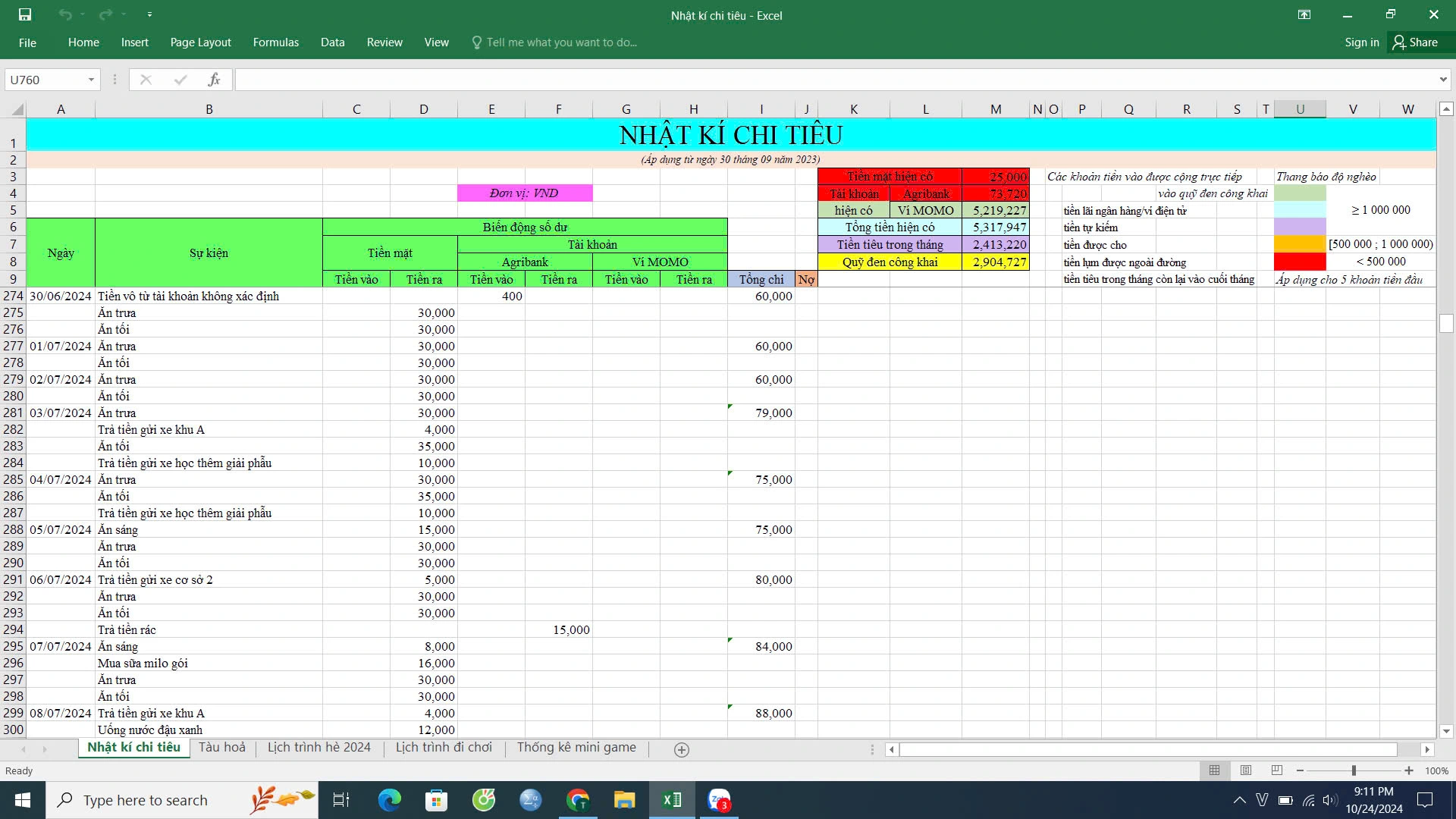Click the red poverty-scale color cell
This screenshot has height=819, width=1456.
coord(1300,262)
